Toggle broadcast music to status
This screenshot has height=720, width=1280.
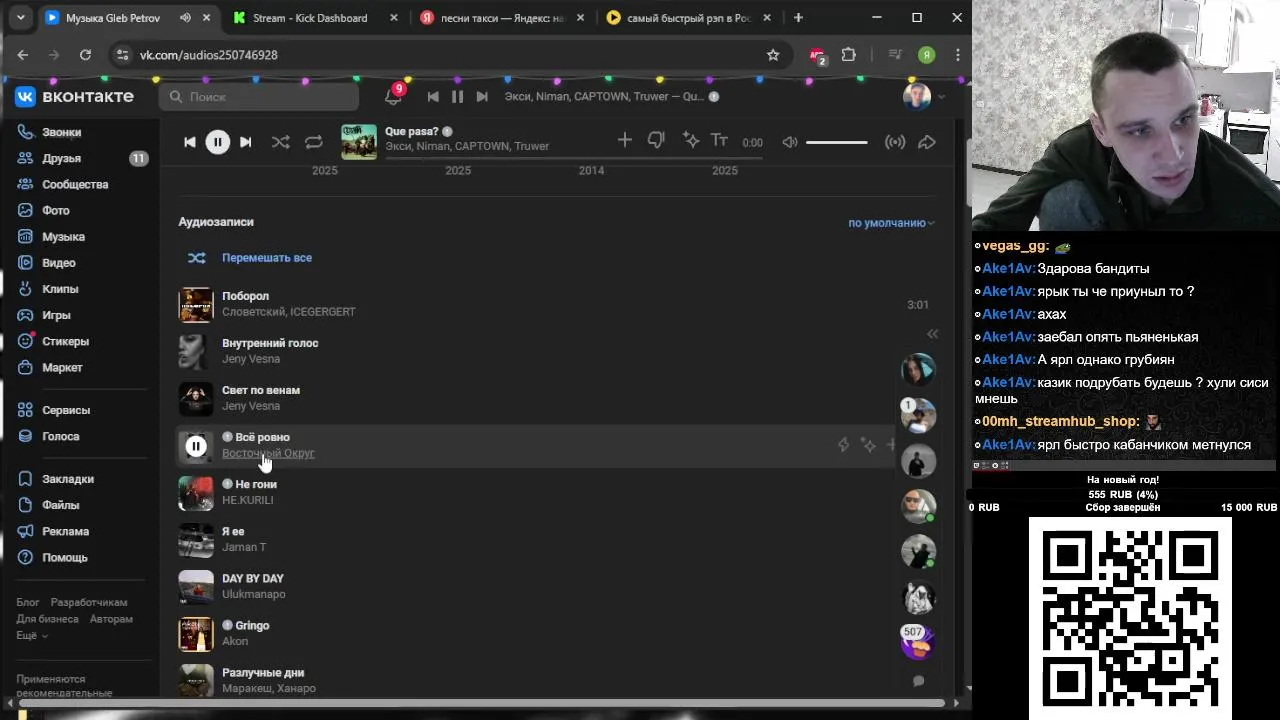(x=895, y=142)
